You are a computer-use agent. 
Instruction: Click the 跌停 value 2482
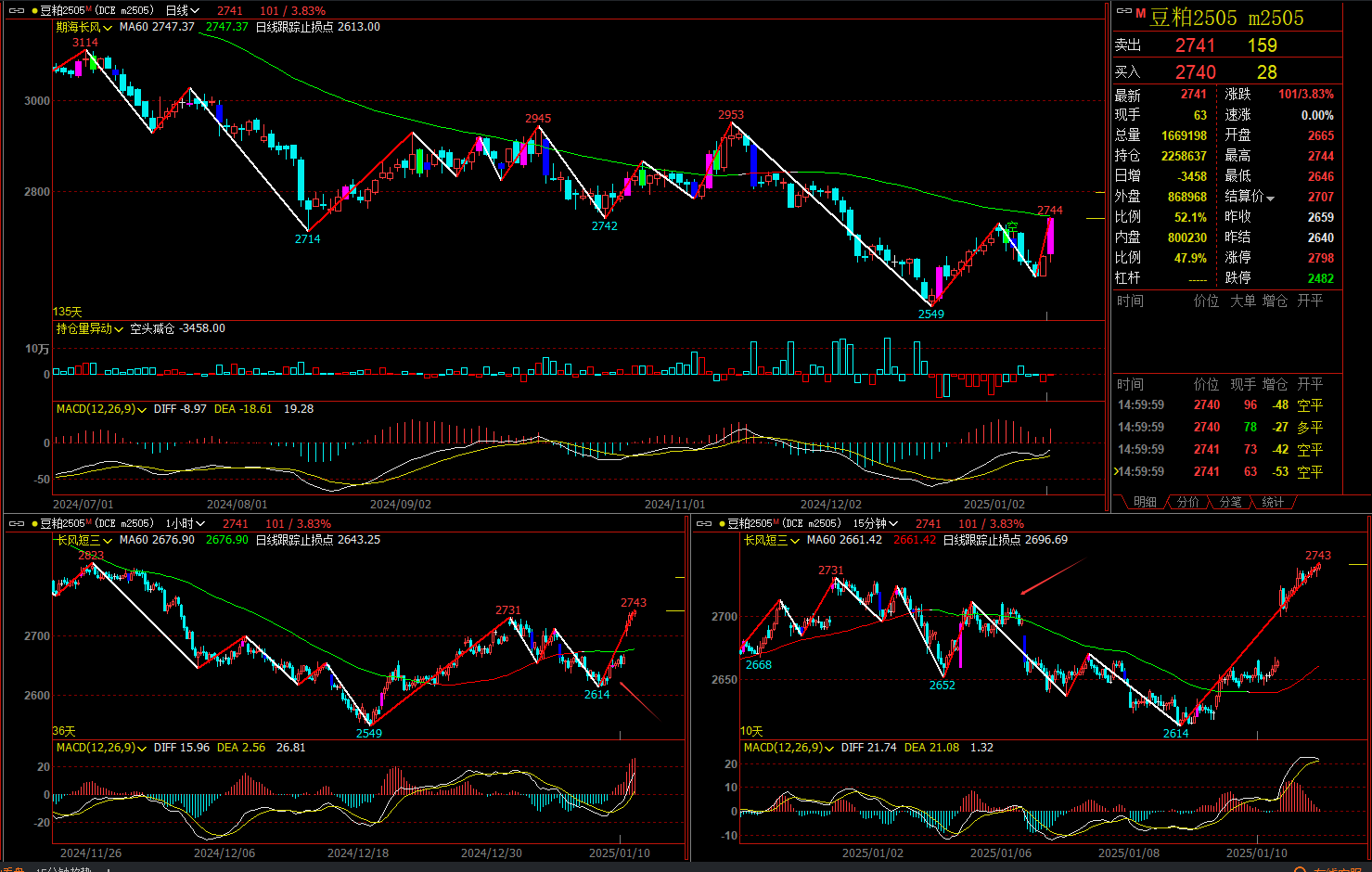1321,278
